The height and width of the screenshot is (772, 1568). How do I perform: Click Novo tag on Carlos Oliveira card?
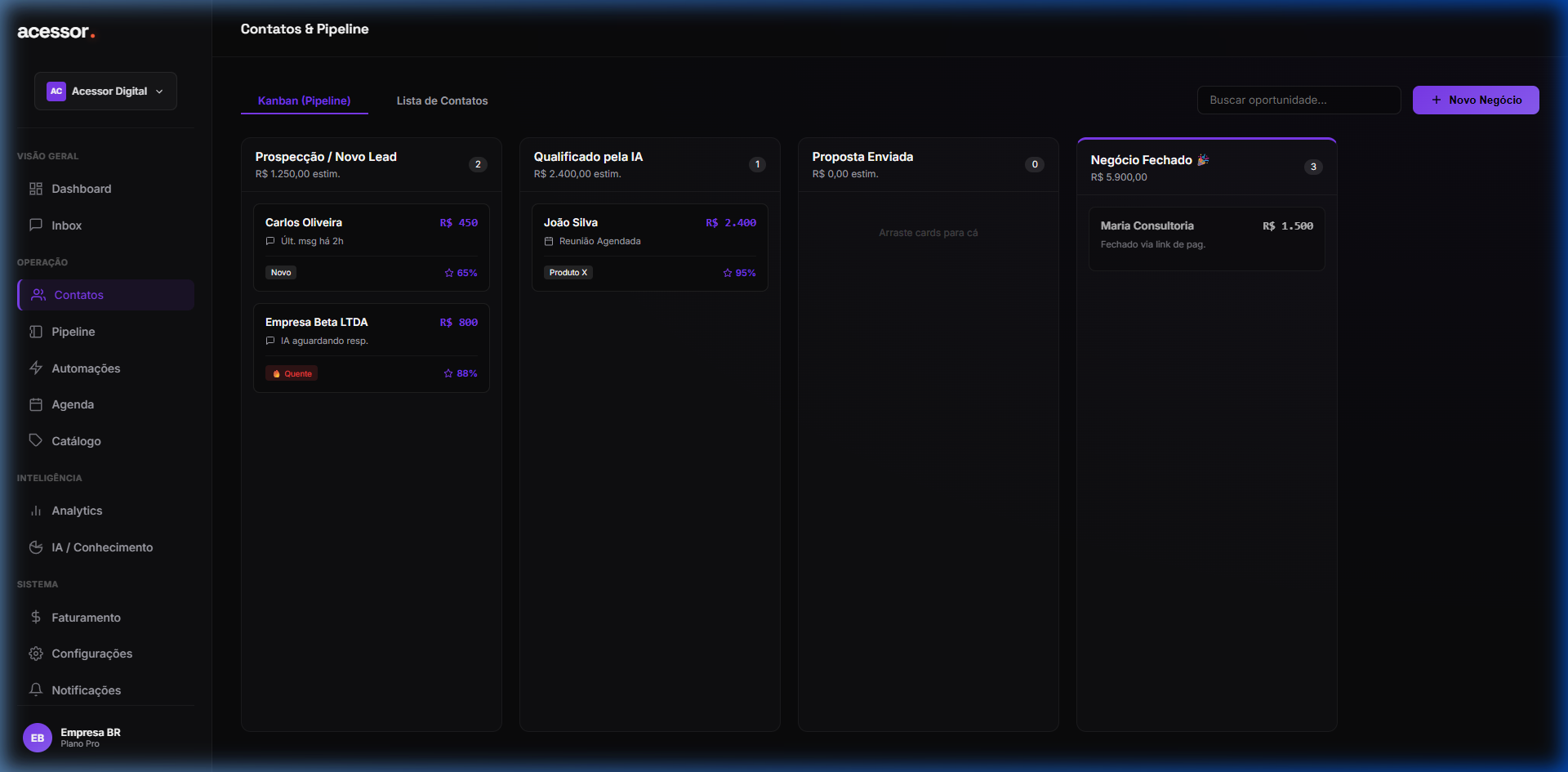click(281, 273)
